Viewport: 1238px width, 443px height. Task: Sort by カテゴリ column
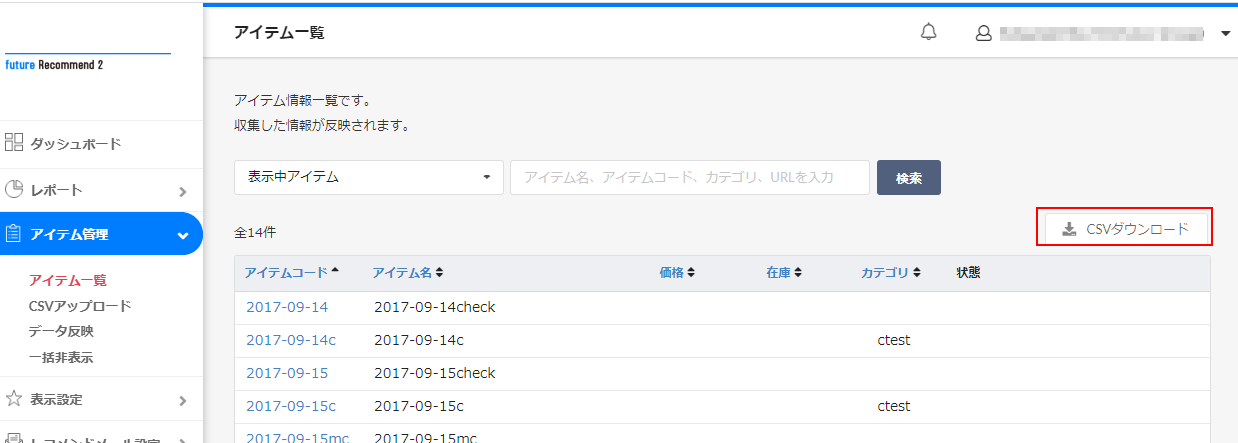coord(890,272)
